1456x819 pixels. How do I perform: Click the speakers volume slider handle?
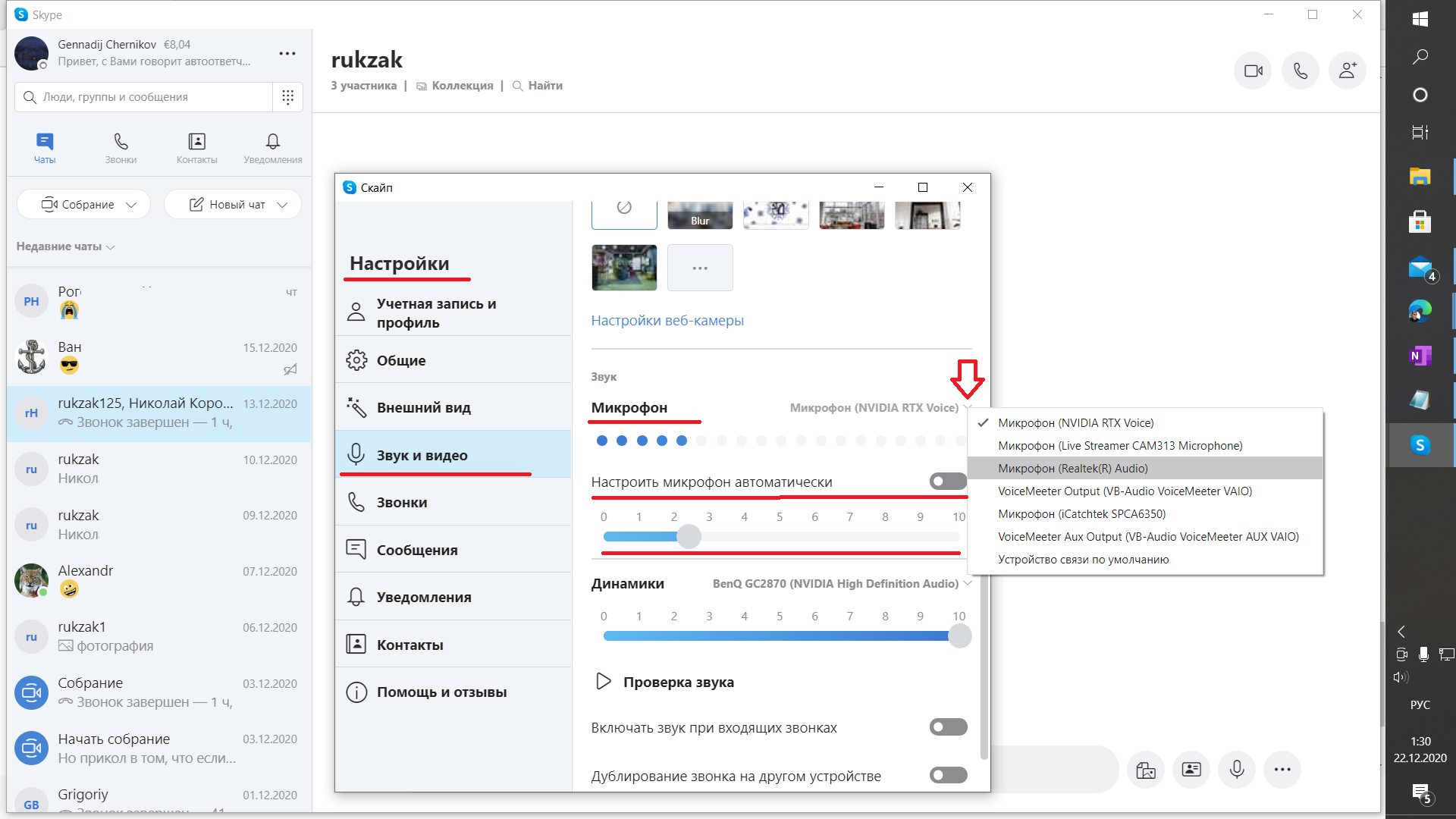coord(959,635)
